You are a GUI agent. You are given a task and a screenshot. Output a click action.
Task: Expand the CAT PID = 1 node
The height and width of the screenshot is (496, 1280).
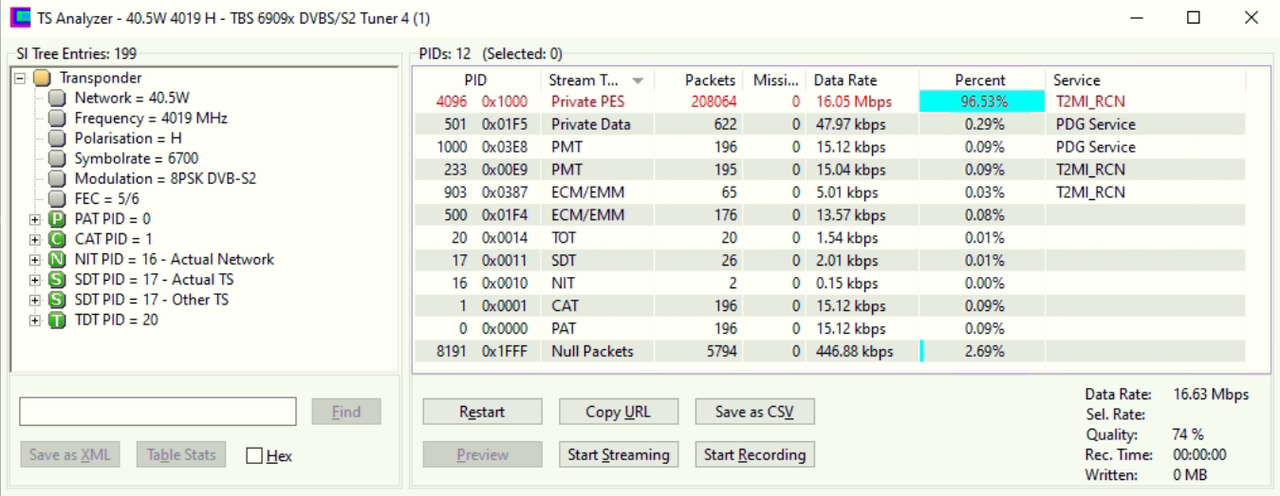coord(35,239)
